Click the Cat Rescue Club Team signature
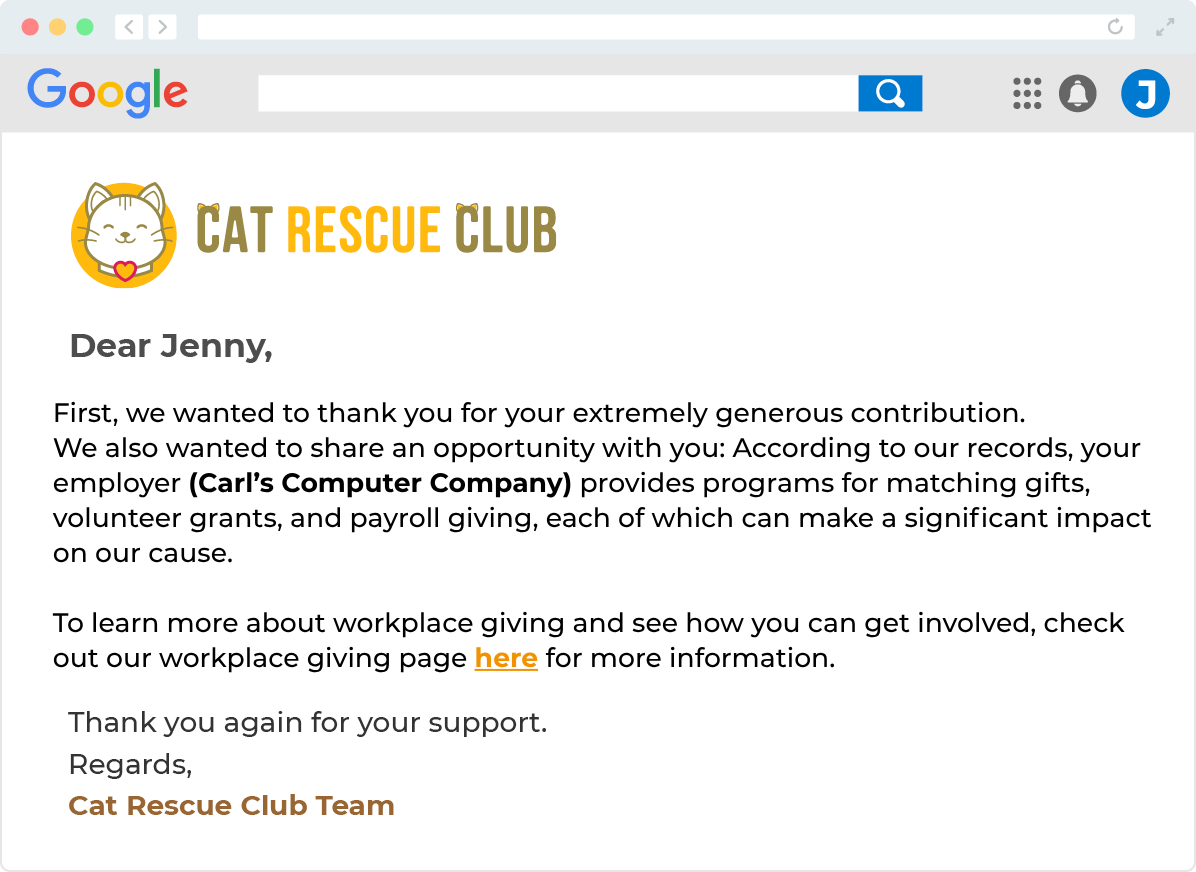Image resolution: width=1196 pixels, height=872 pixels. coord(231,806)
